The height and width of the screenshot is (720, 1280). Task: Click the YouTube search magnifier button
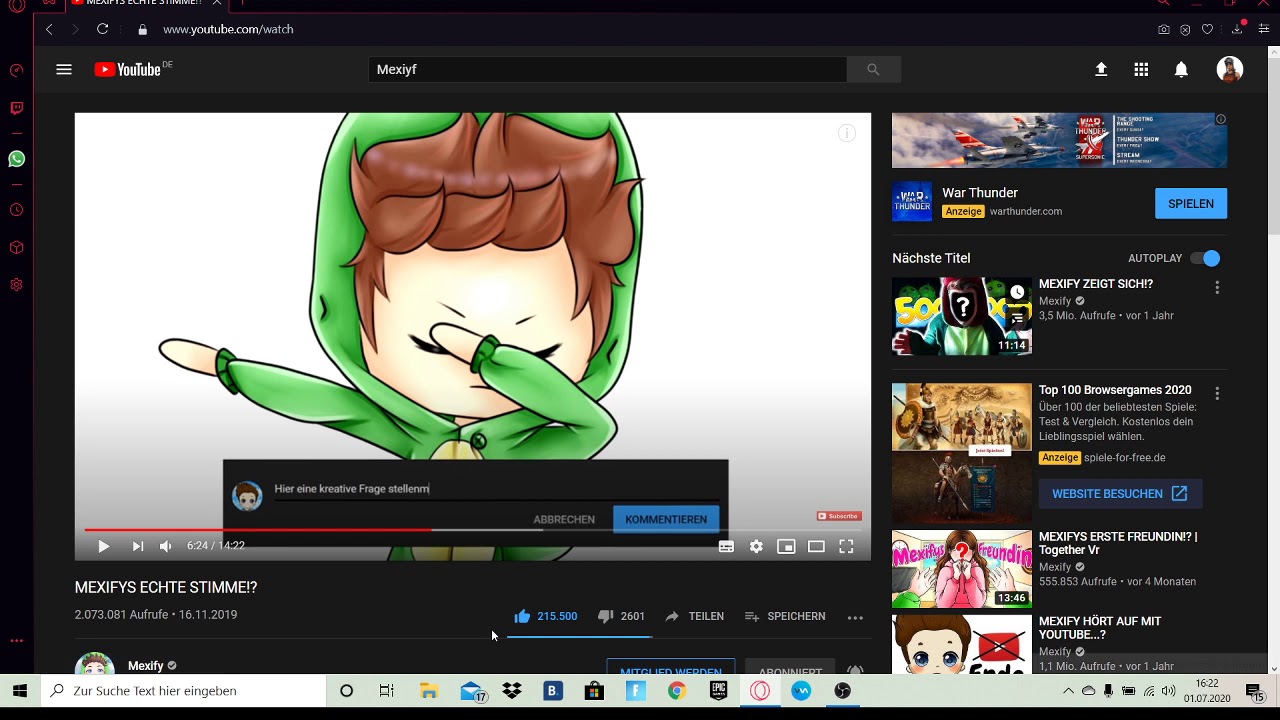pyautogui.click(x=873, y=69)
